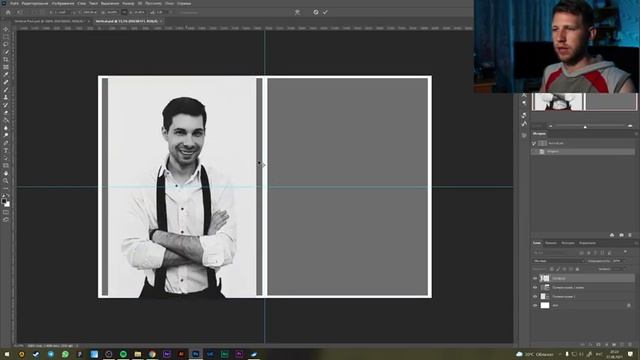Click the Home icon in options bar
Screen dimensions: 640x360
(8, 12)
